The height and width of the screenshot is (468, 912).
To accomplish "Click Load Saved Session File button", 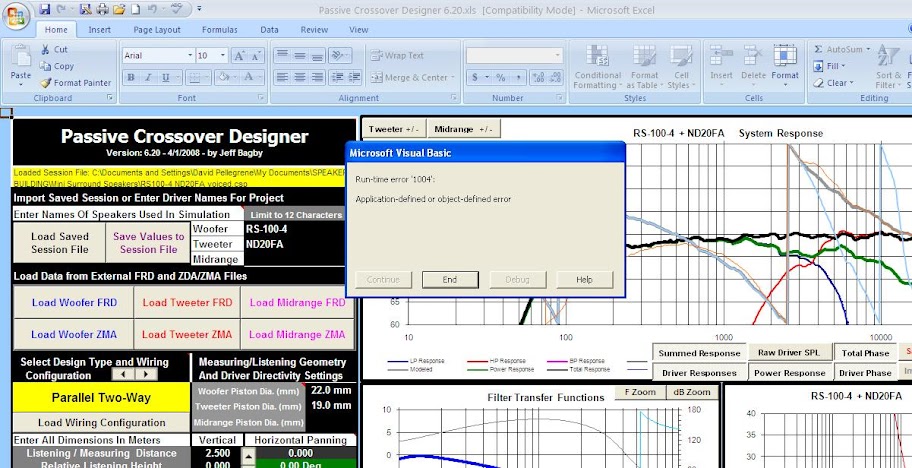I will (x=60, y=243).
